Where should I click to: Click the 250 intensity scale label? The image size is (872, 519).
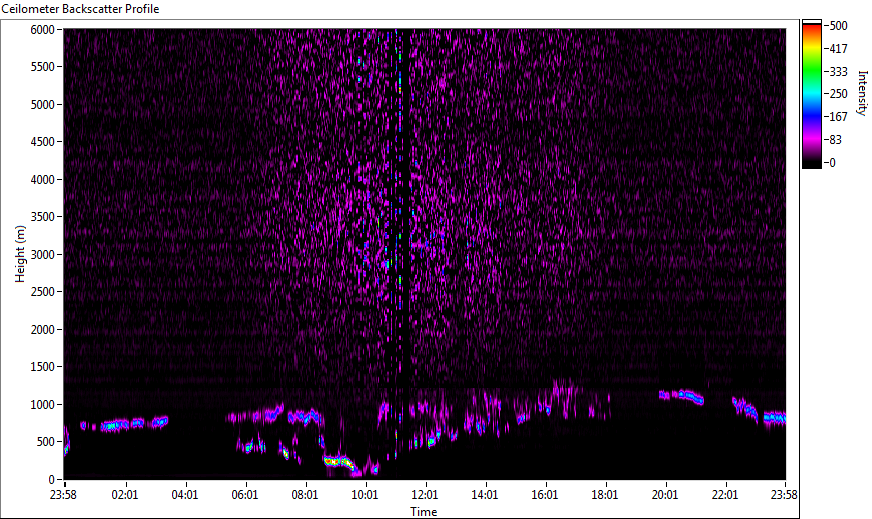(x=838, y=93)
